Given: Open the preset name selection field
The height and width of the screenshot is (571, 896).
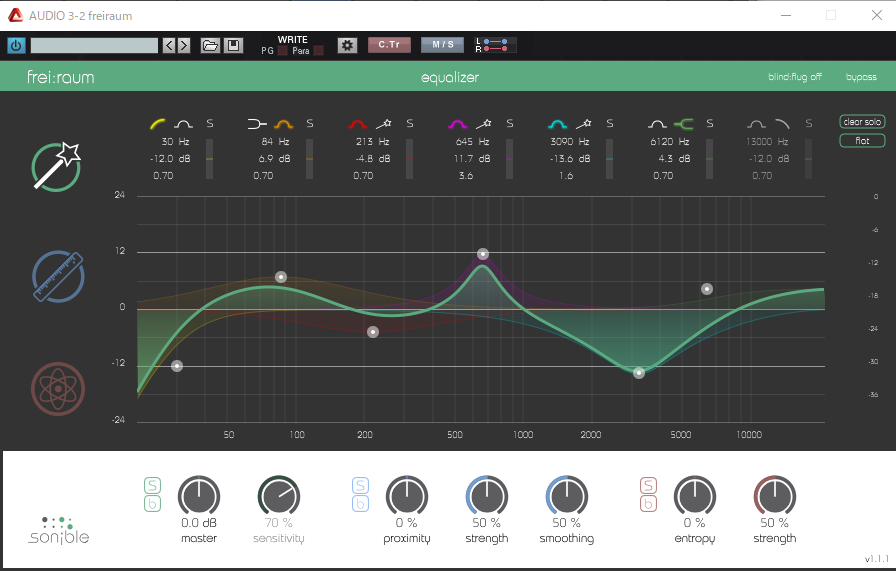Looking at the screenshot, I should tap(94, 45).
